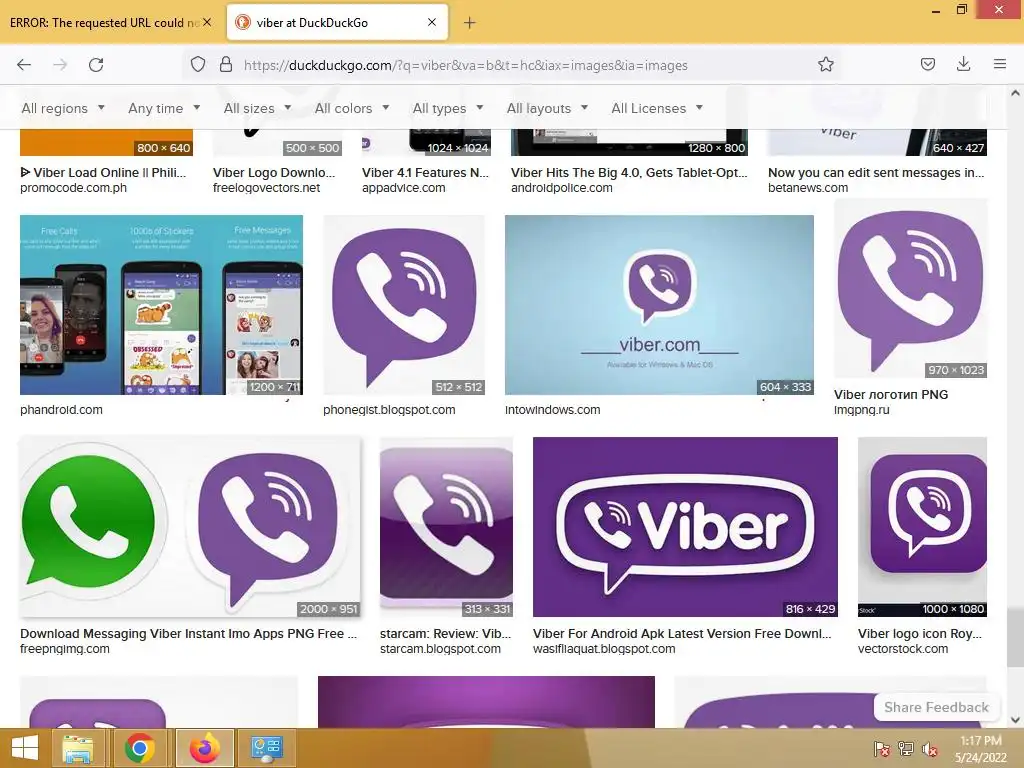Visit the intowindows.com source link

point(552,410)
